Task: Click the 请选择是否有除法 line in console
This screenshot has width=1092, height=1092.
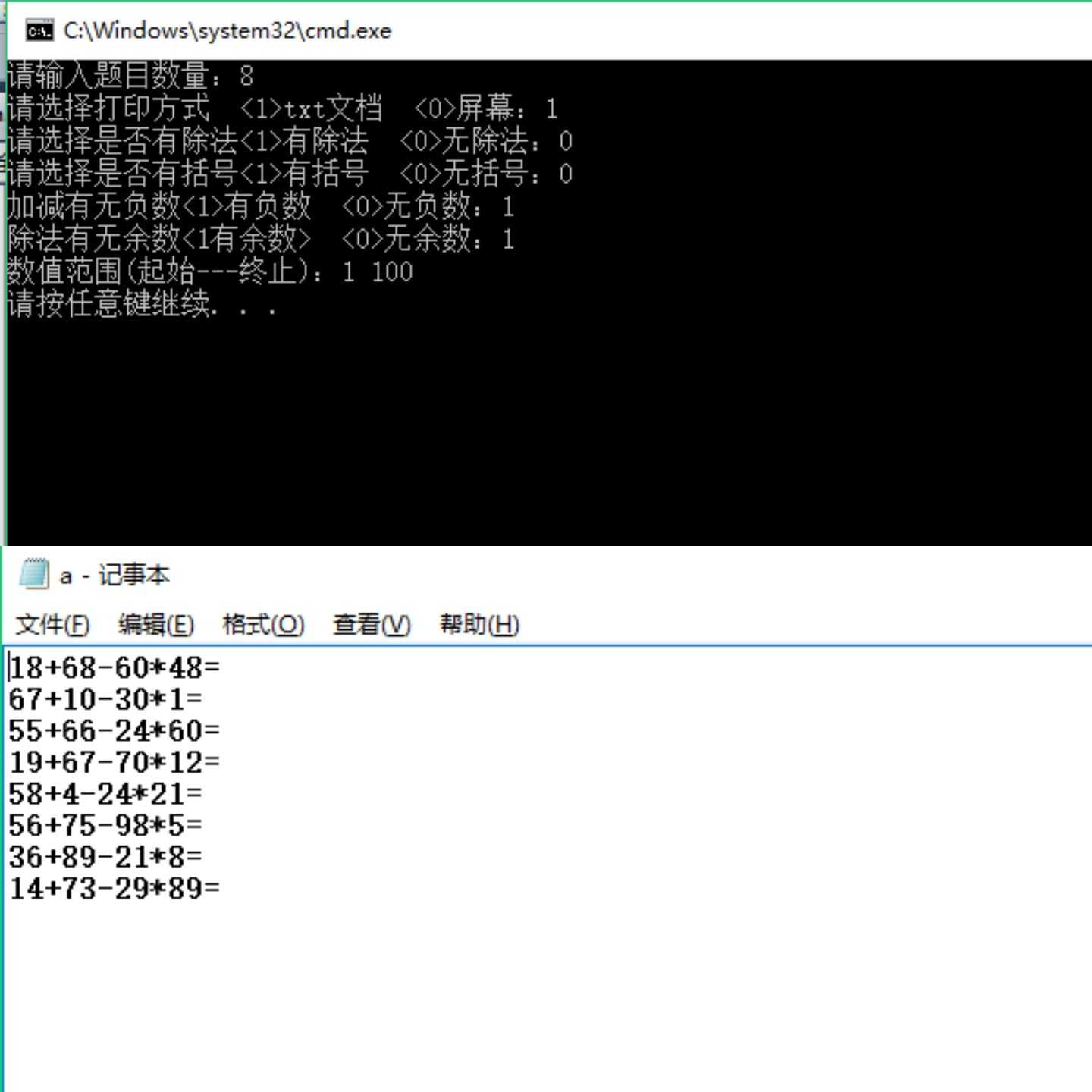Action: 290,141
